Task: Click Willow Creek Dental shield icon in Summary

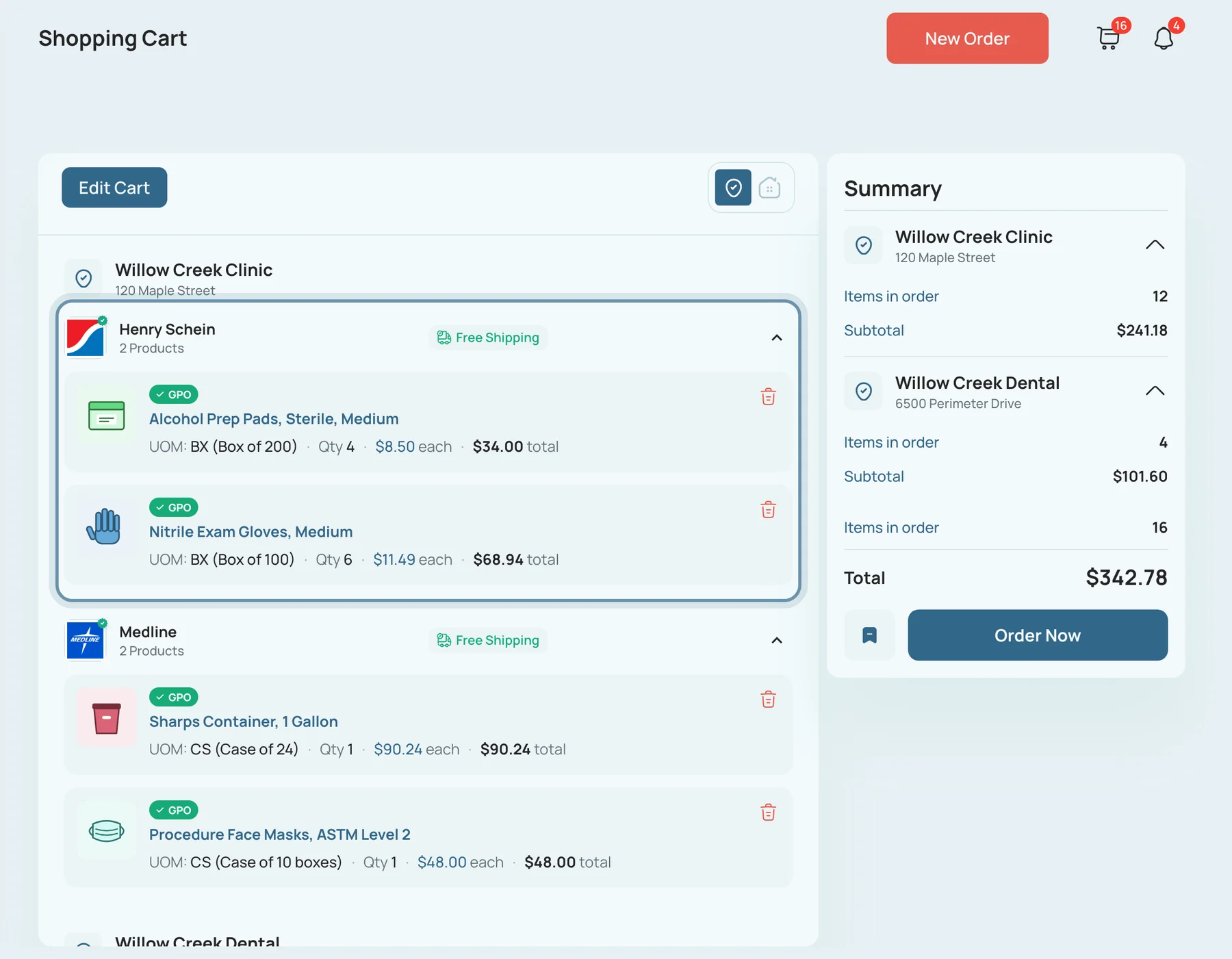Action: tap(864, 391)
